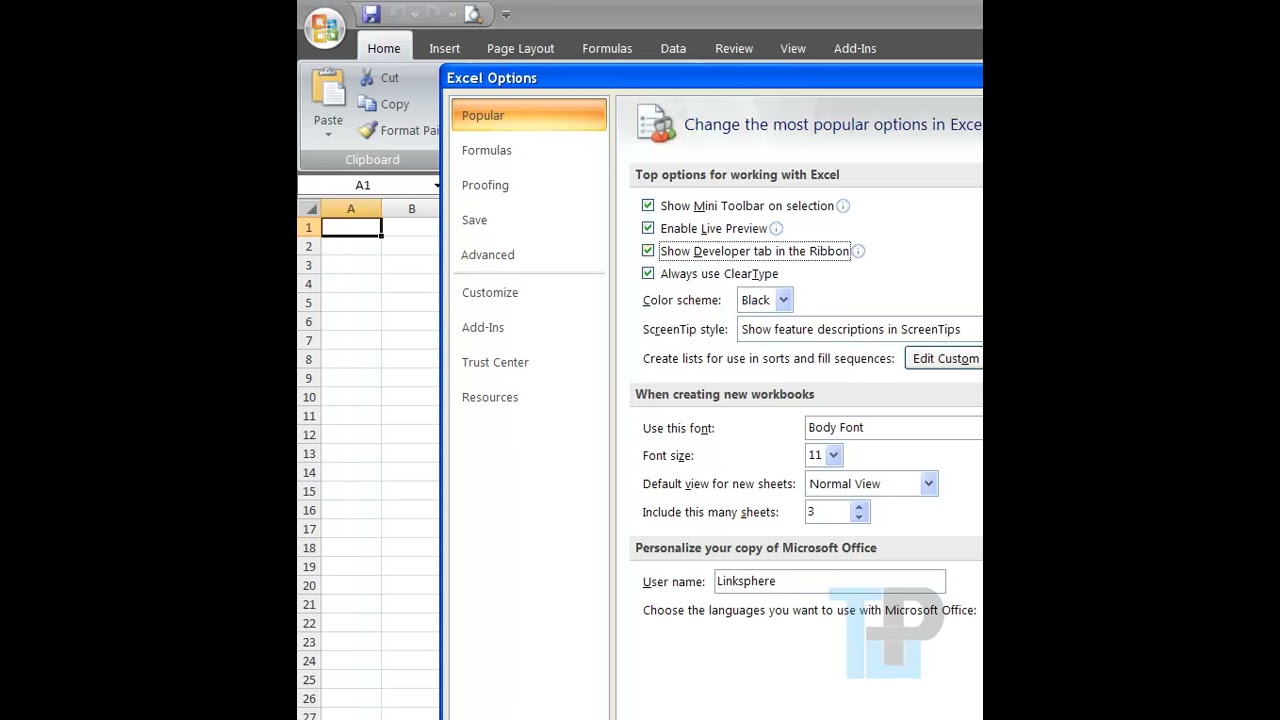Expand the Paste options arrow
Screen dimensions: 1280x720
click(328, 134)
